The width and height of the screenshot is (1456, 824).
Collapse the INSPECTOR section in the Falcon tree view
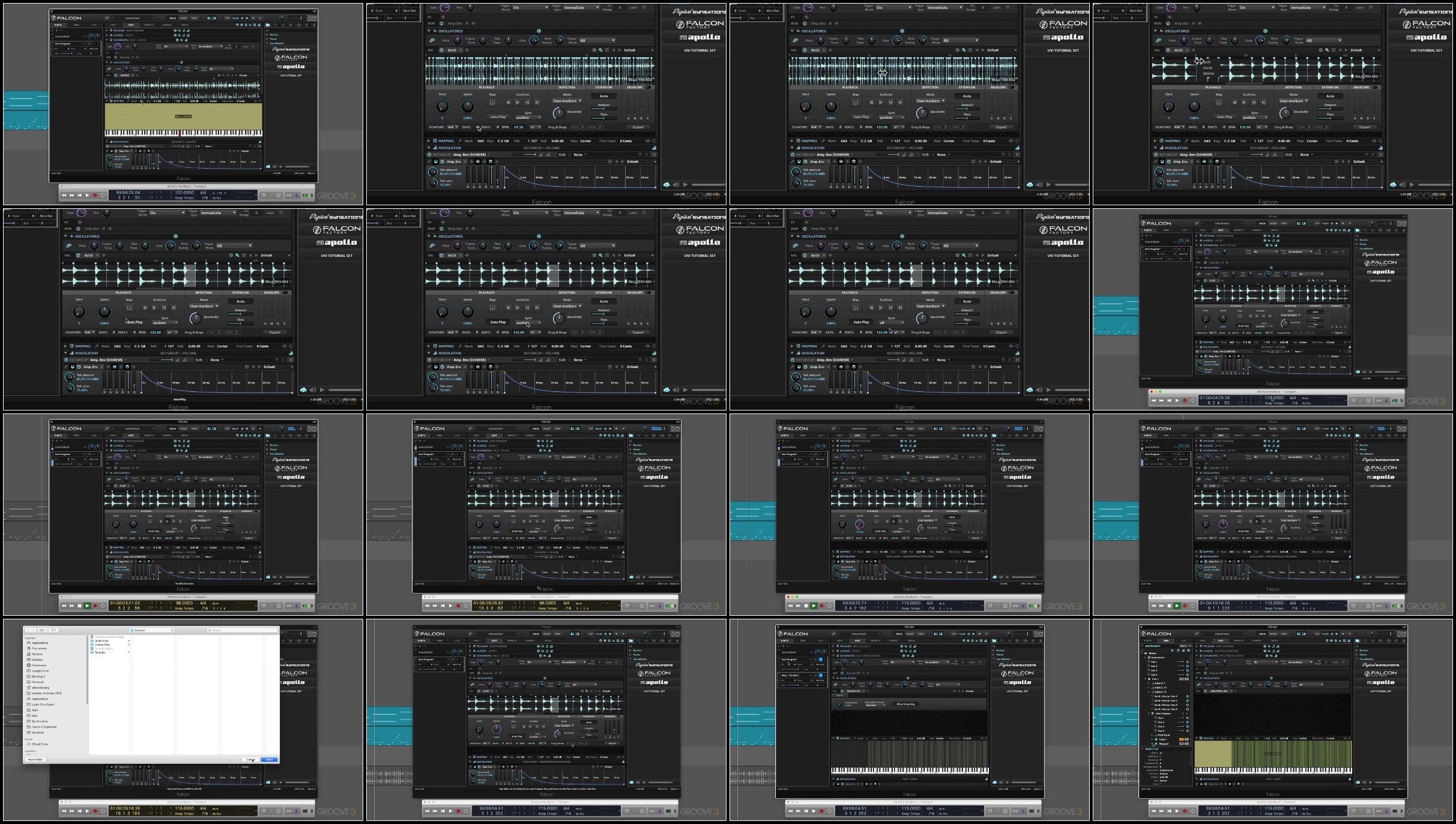[x=1142, y=748]
